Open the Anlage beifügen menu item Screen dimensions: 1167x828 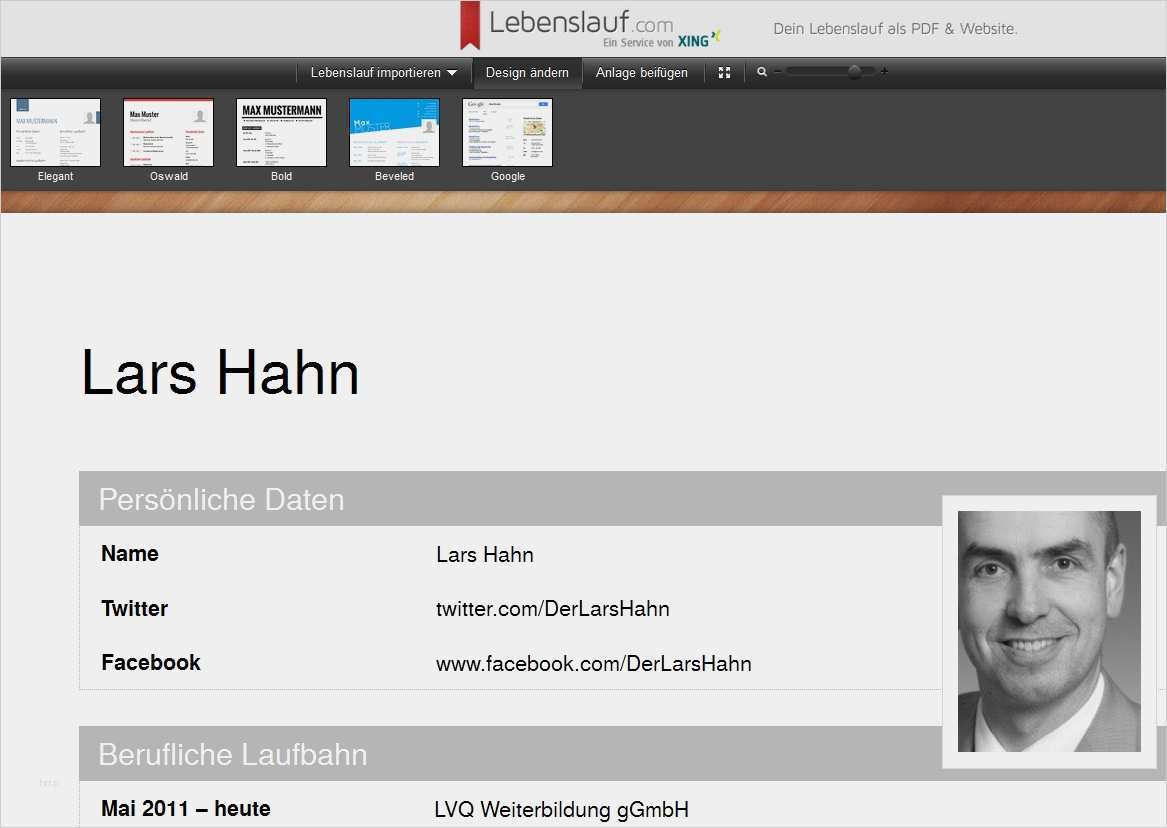click(x=641, y=73)
